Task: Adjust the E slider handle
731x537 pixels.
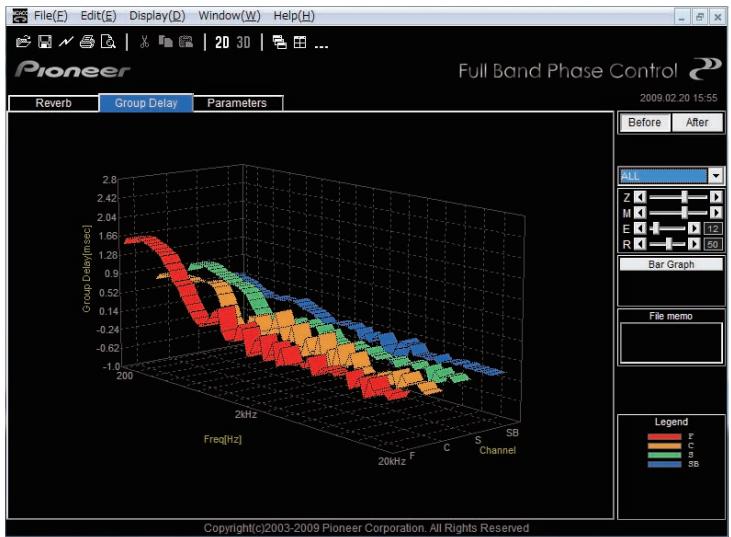Action: [x=656, y=228]
